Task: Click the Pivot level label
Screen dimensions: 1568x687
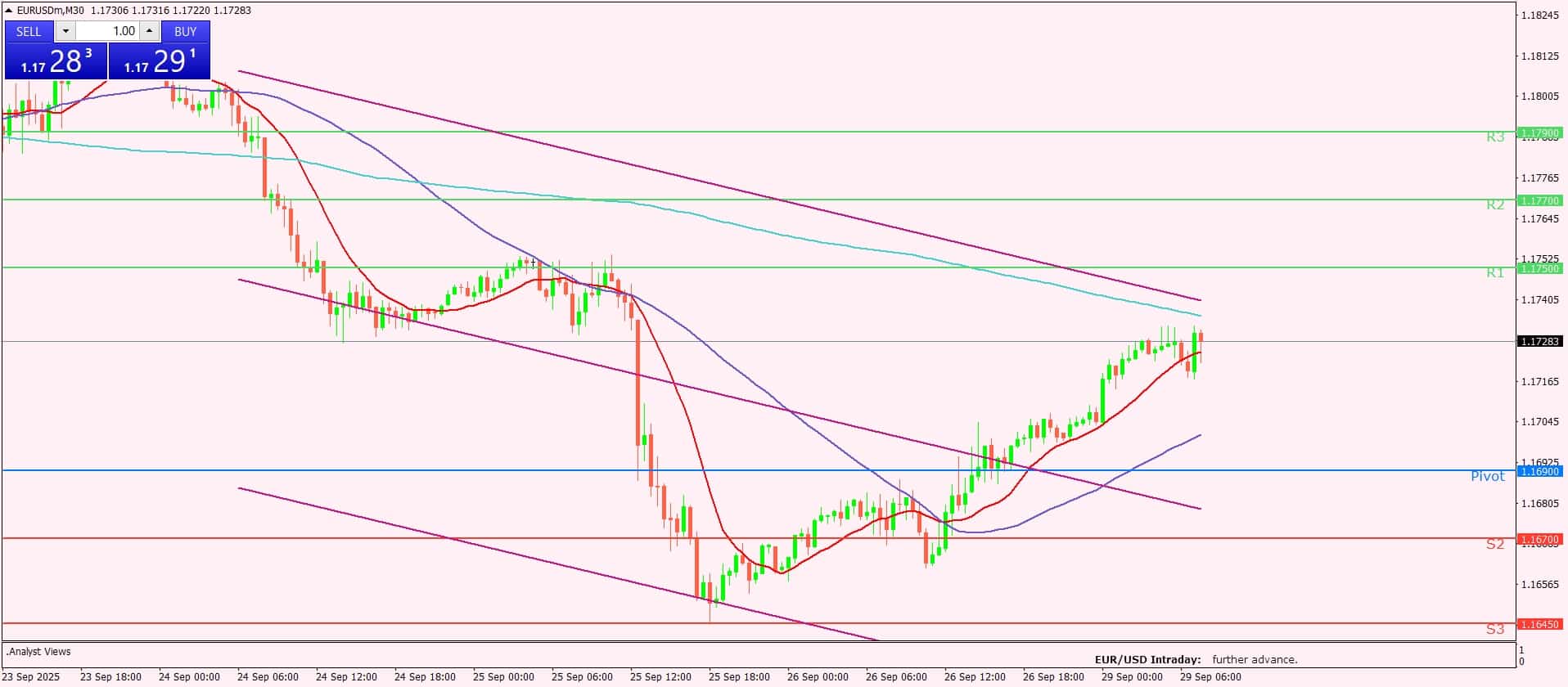Action: [1488, 476]
